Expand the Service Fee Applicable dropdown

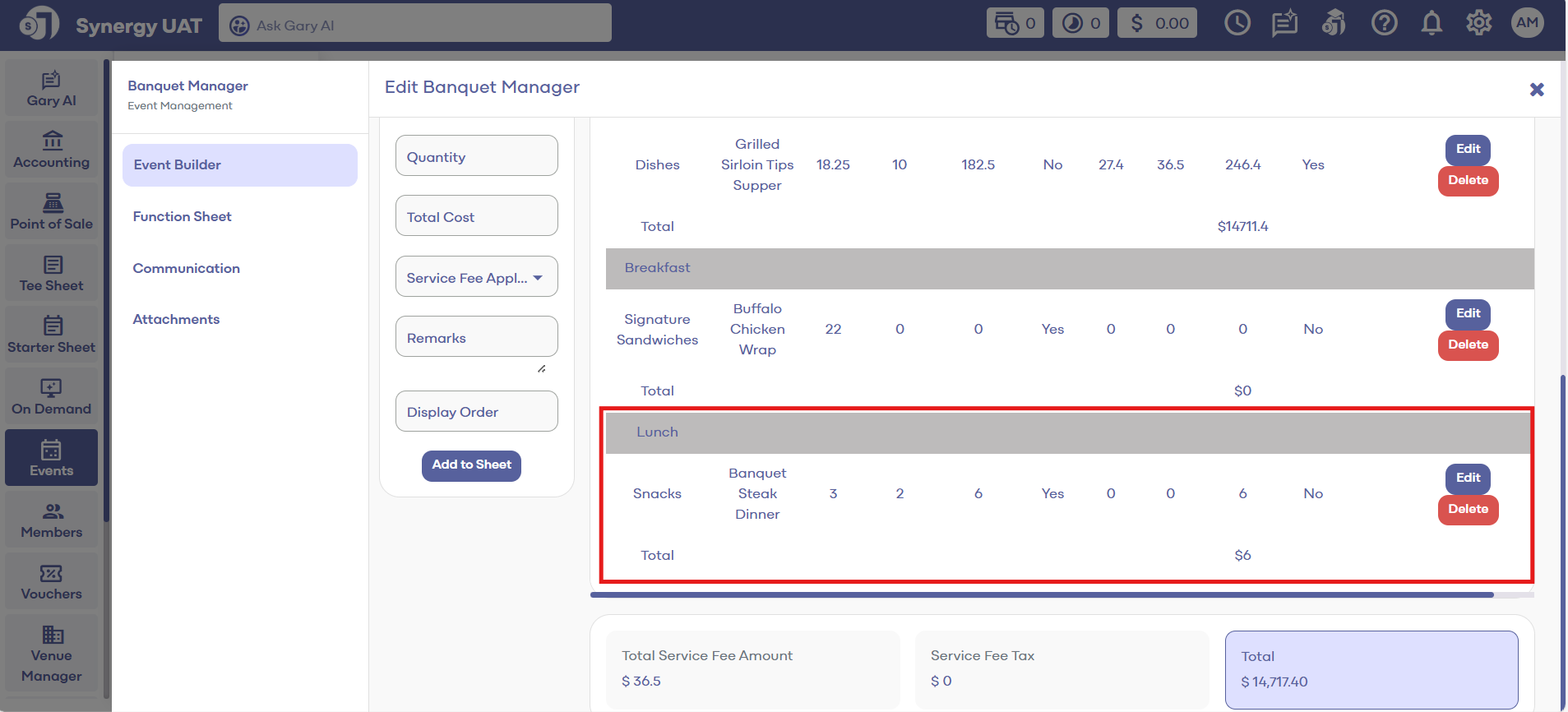click(x=476, y=277)
